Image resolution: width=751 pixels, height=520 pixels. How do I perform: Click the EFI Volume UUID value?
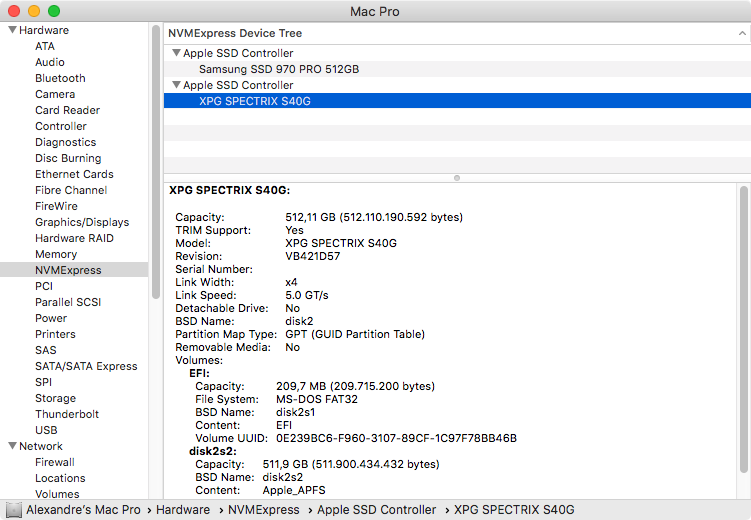pyautogui.click(x=397, y=438)
